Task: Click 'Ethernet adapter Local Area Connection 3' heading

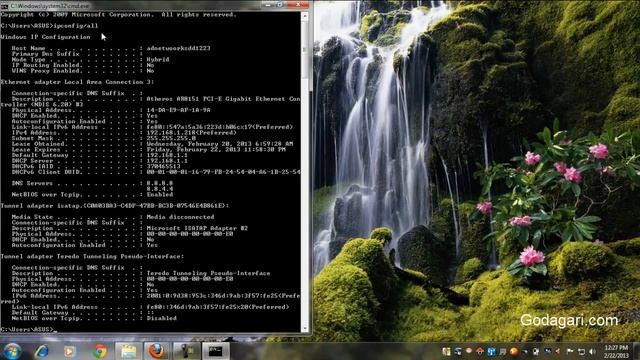Action: (77, 82)
